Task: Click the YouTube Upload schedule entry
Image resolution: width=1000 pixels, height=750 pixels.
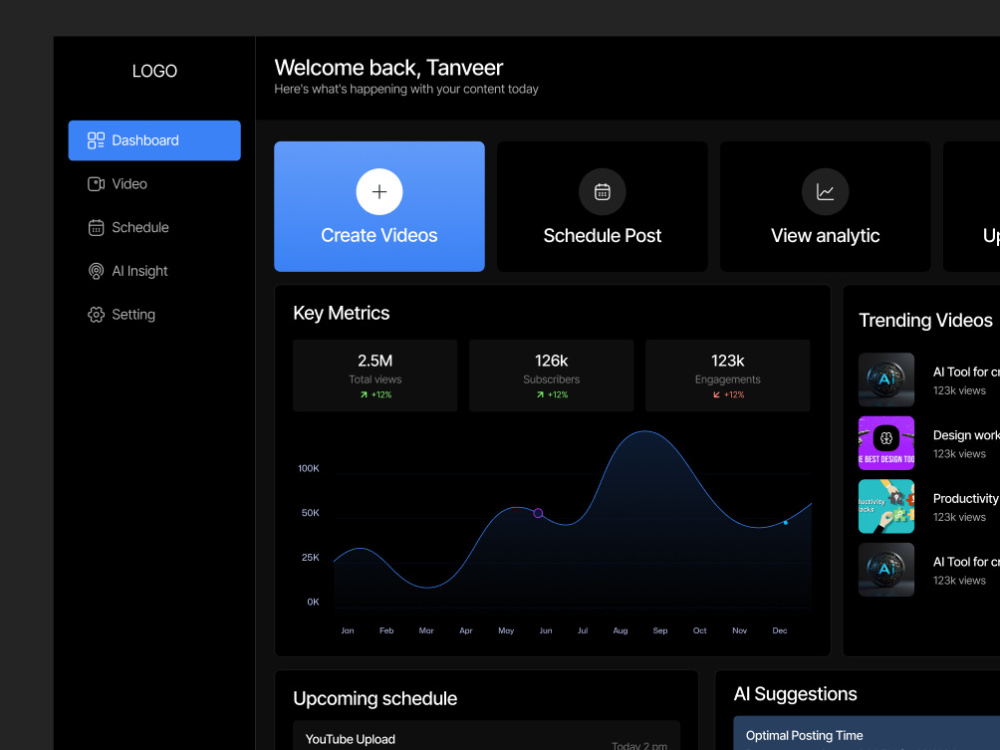Action: coord(487,737)
